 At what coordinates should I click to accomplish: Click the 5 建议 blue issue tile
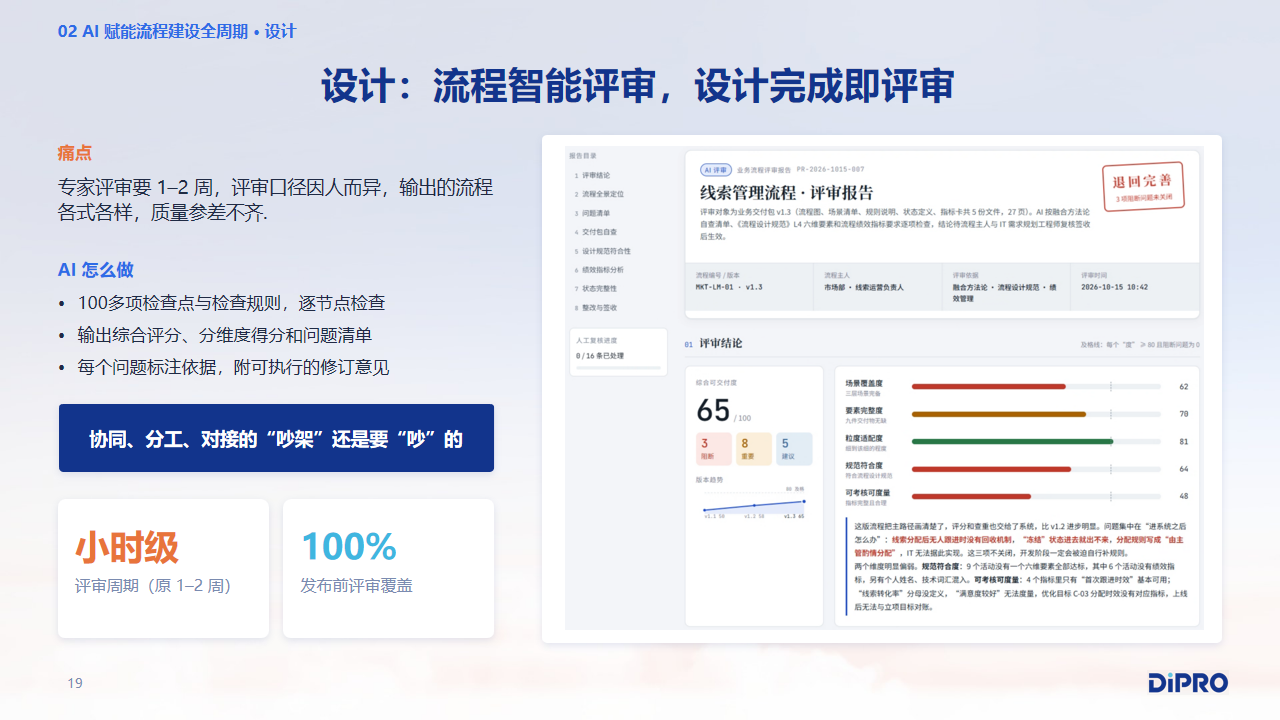pyautogui.click(x=794, y=449)
